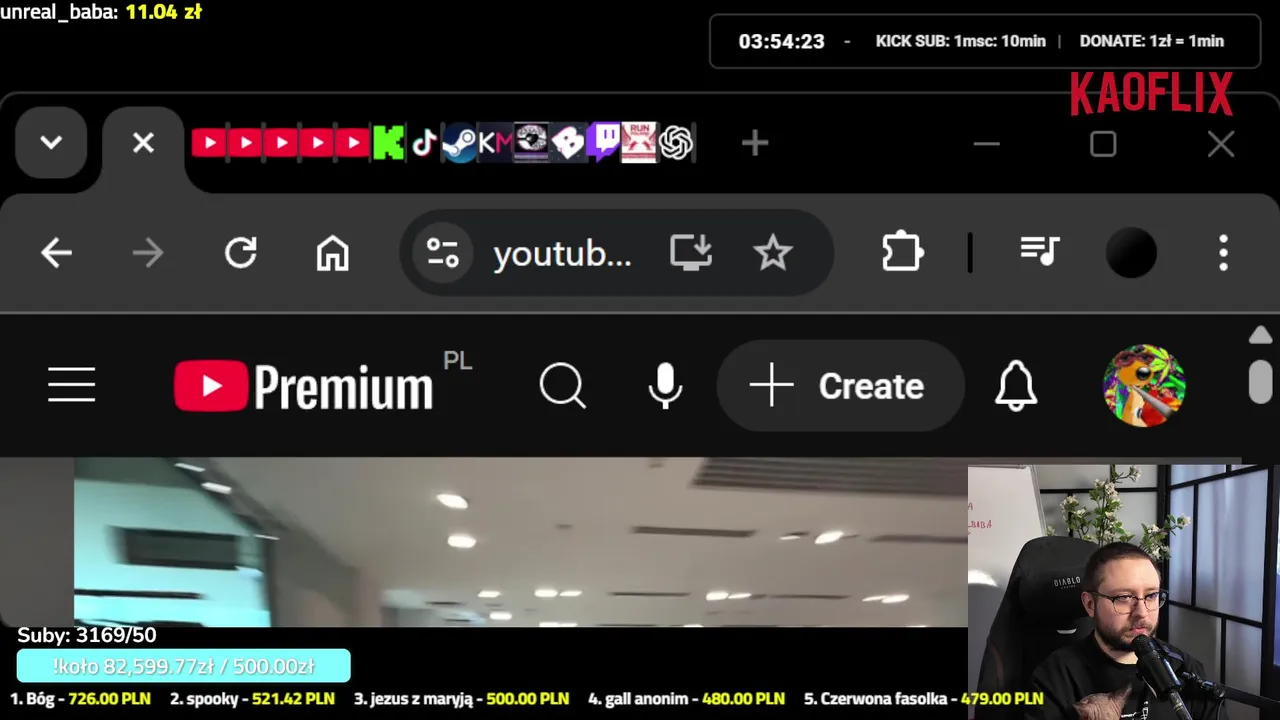This screenshot has height=720, width=1280.
Task: Switch to the ChatGPT tab
Action: pos(676,143)
